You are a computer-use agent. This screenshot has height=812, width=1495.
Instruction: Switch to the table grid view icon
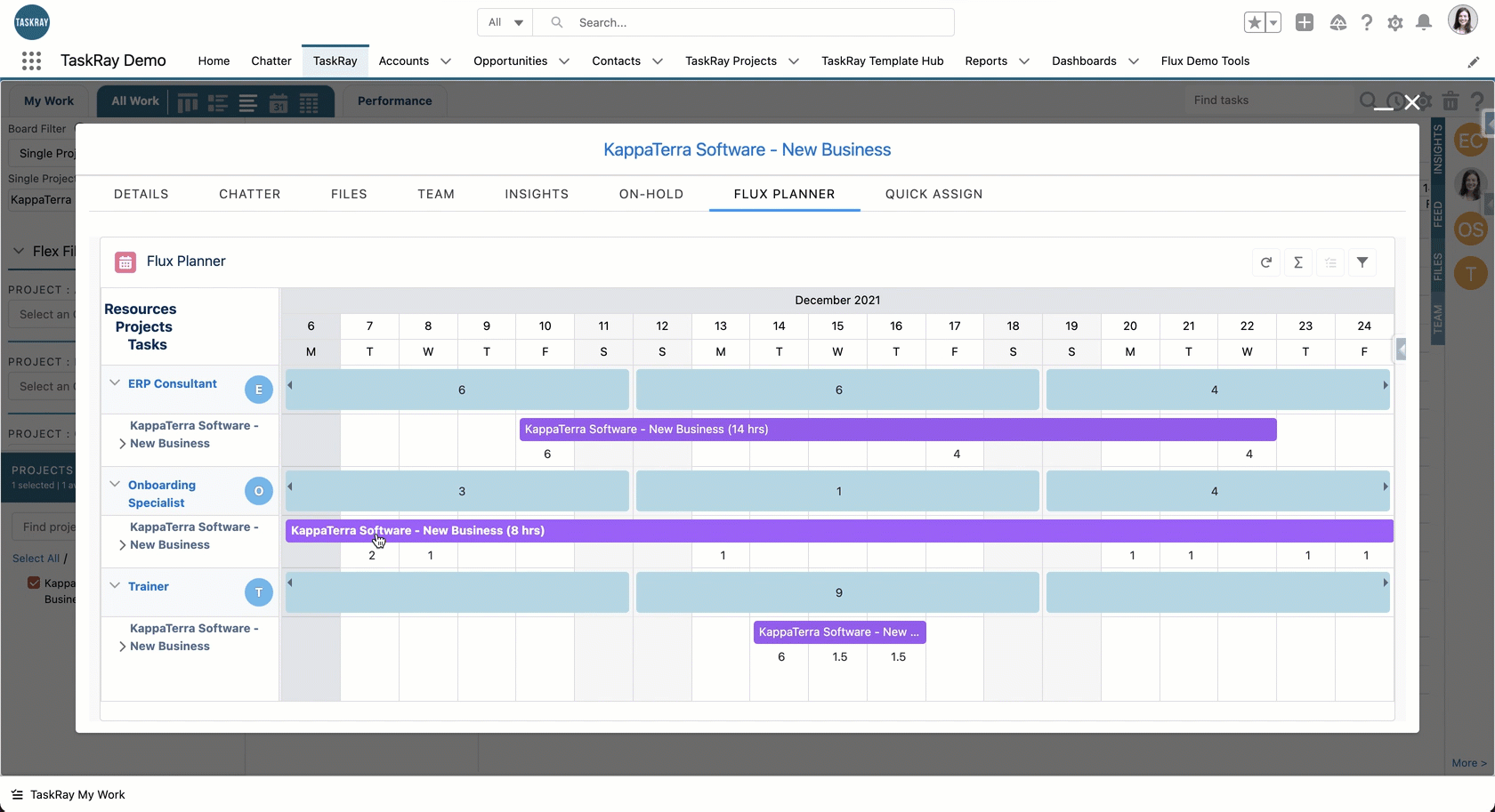click(309, 103)
